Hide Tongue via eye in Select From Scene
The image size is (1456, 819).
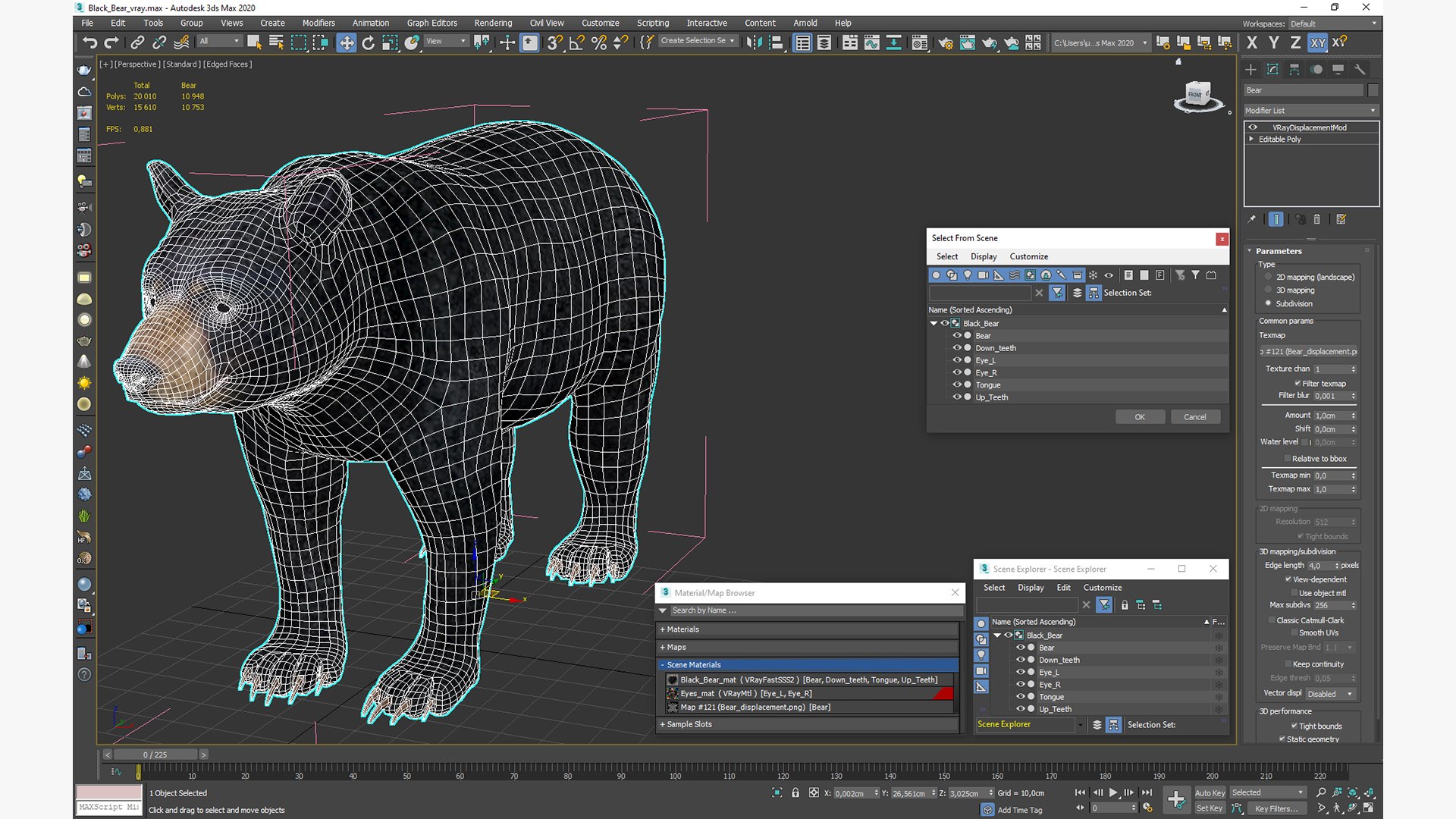point(957,384)
